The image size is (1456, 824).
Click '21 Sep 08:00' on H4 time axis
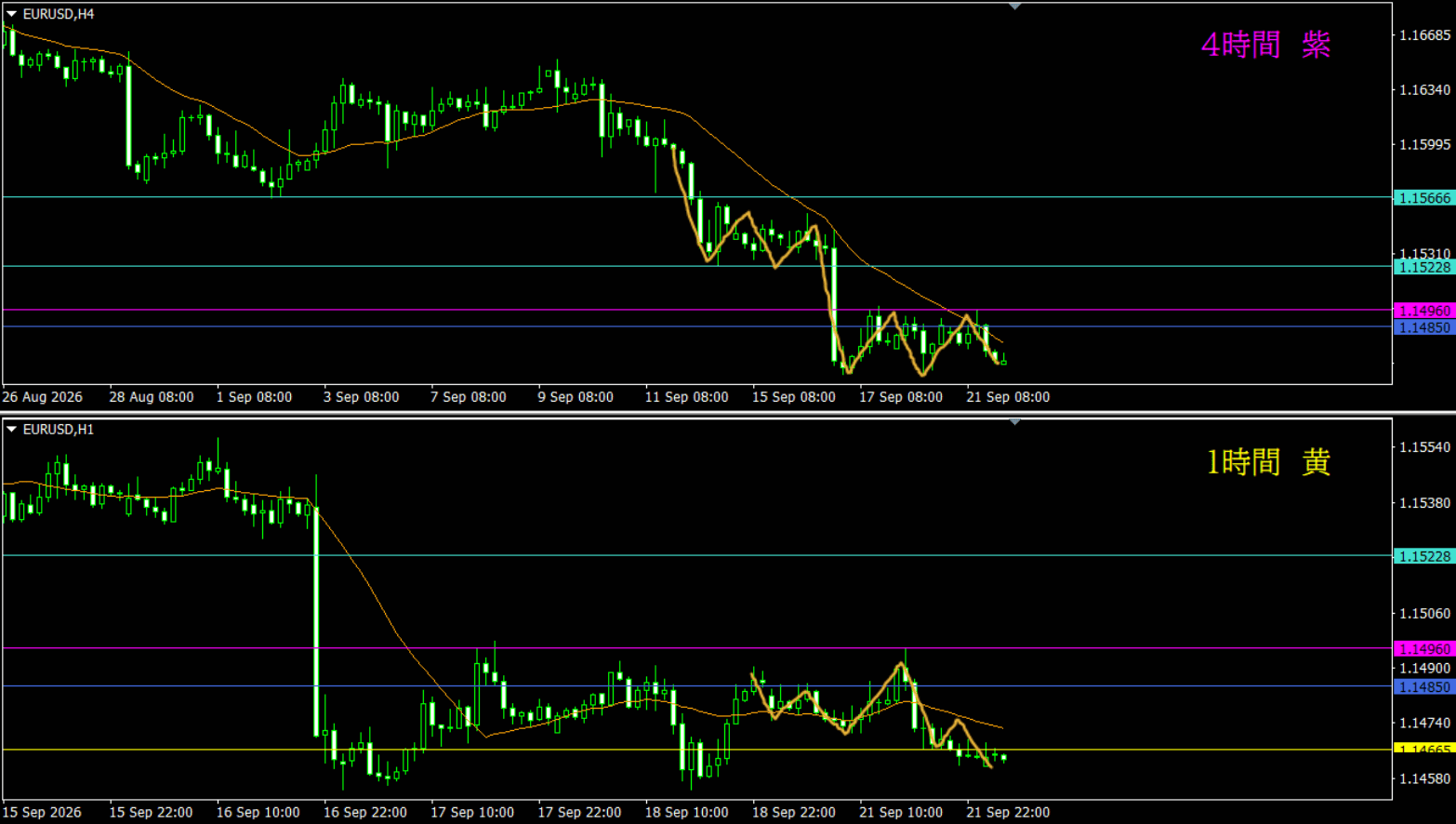(x=1008, y=397)
